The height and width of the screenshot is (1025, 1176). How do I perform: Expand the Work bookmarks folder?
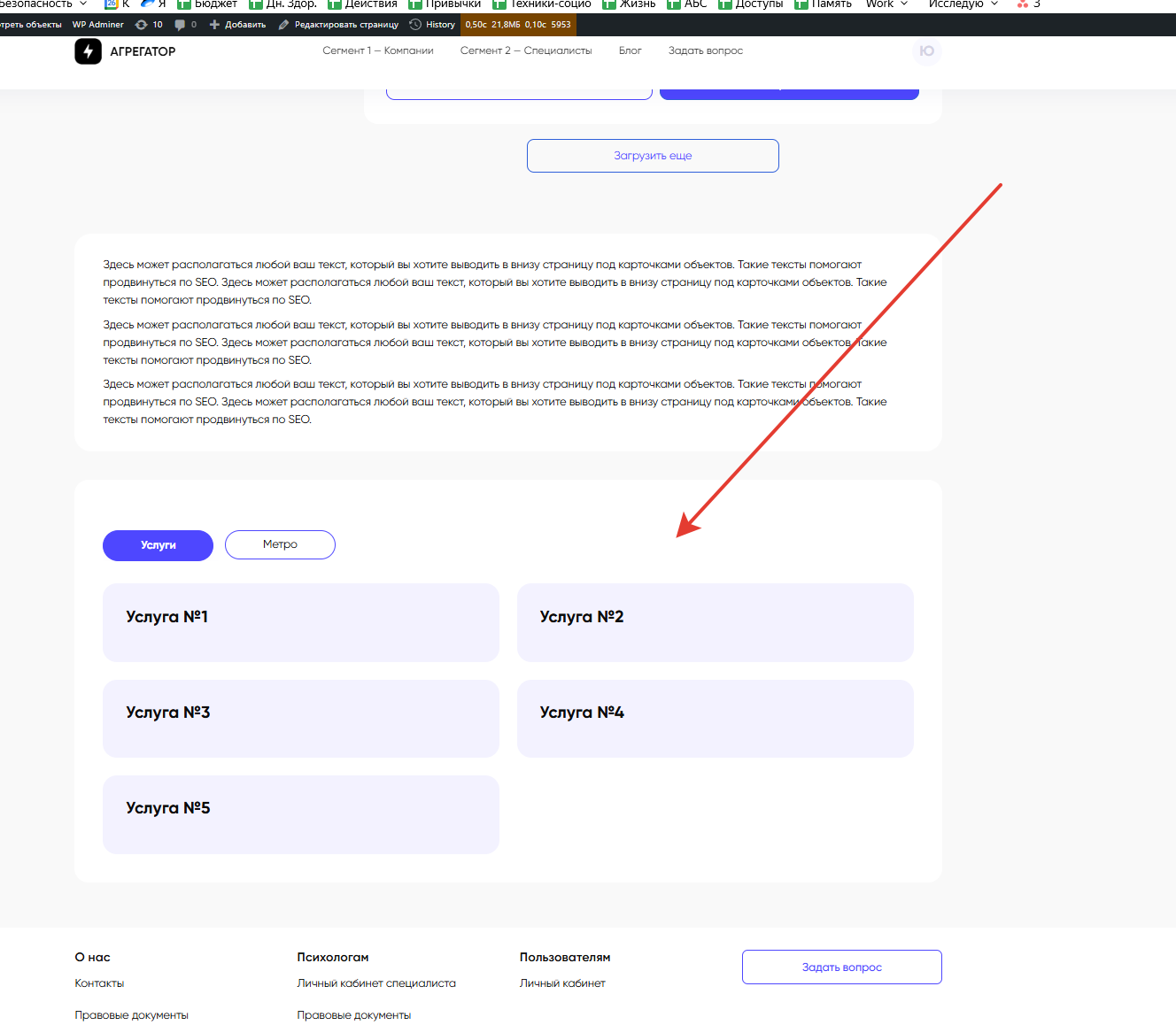(886, 4)
